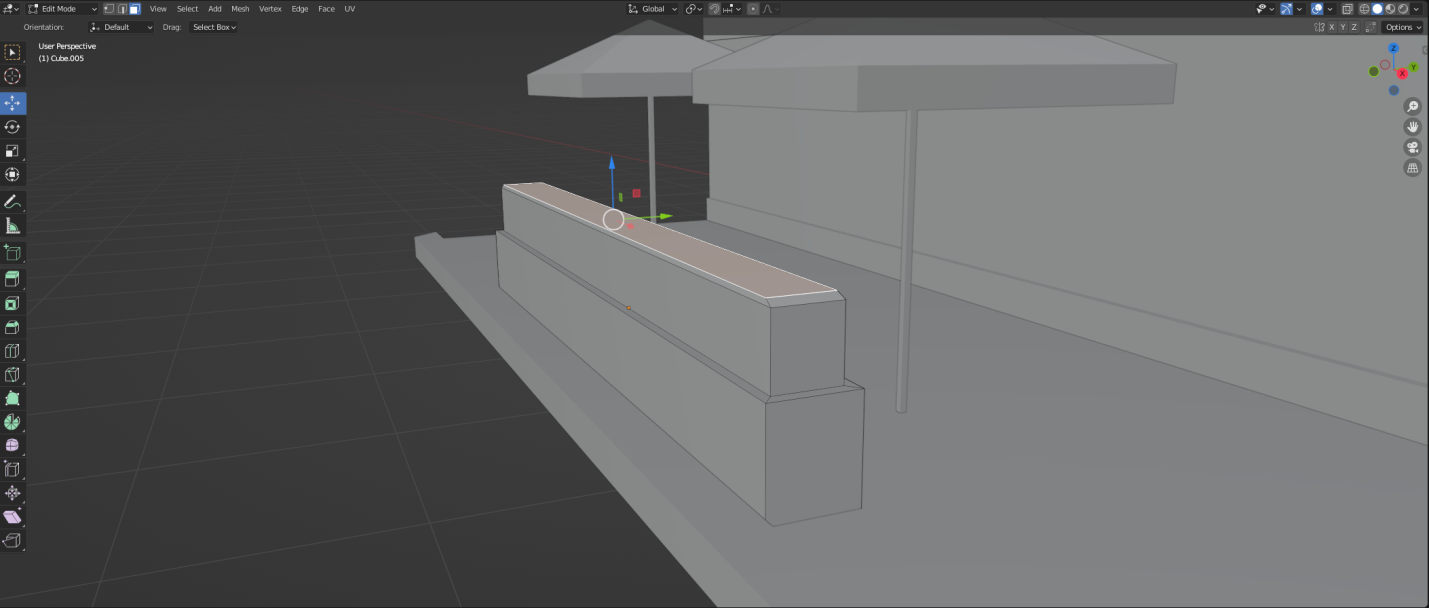The image size is (1429, 608).
Task: Open the overlays options dropdown arrow
Action: click(1330, 9)
